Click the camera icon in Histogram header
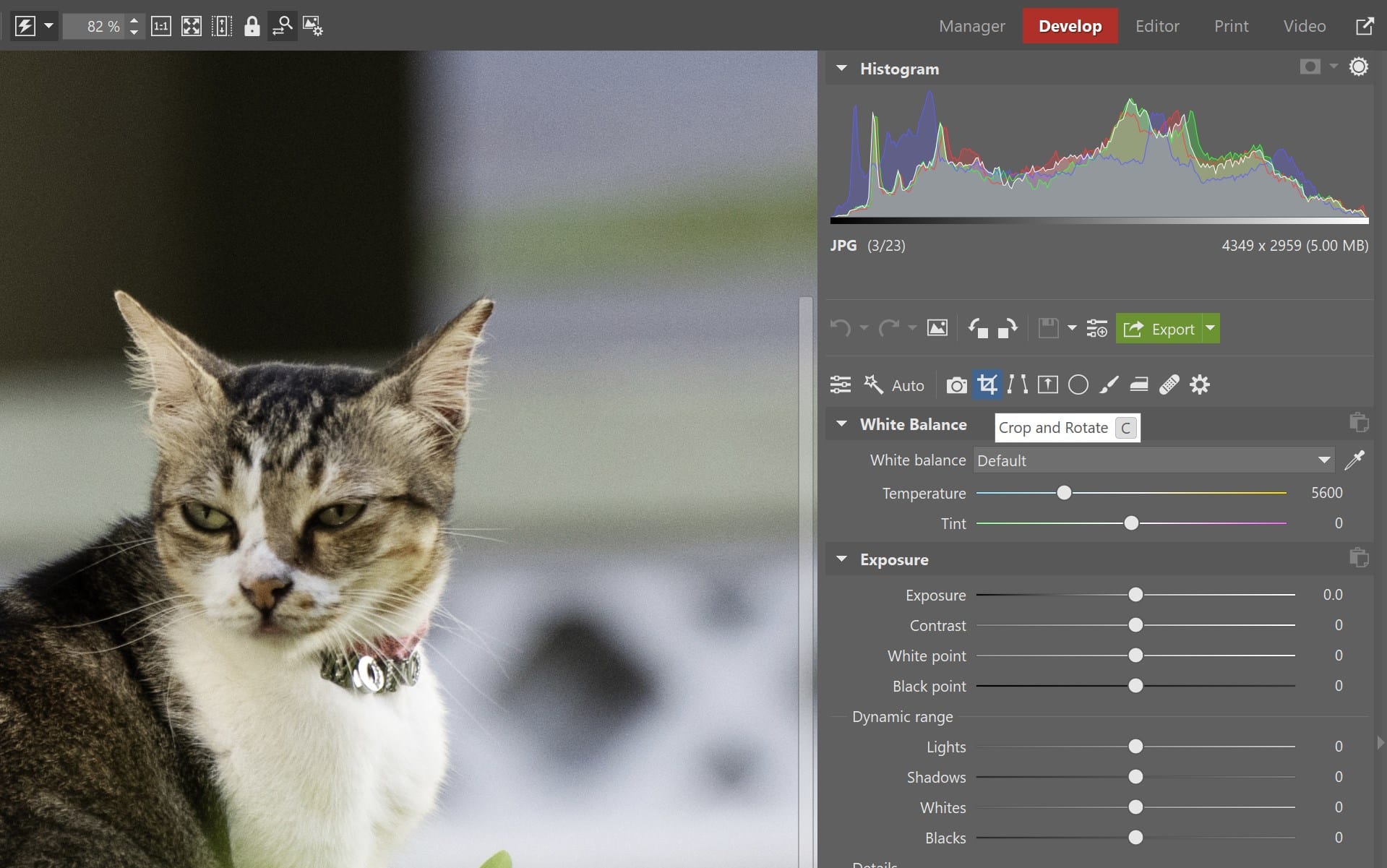 (1310, 67)
